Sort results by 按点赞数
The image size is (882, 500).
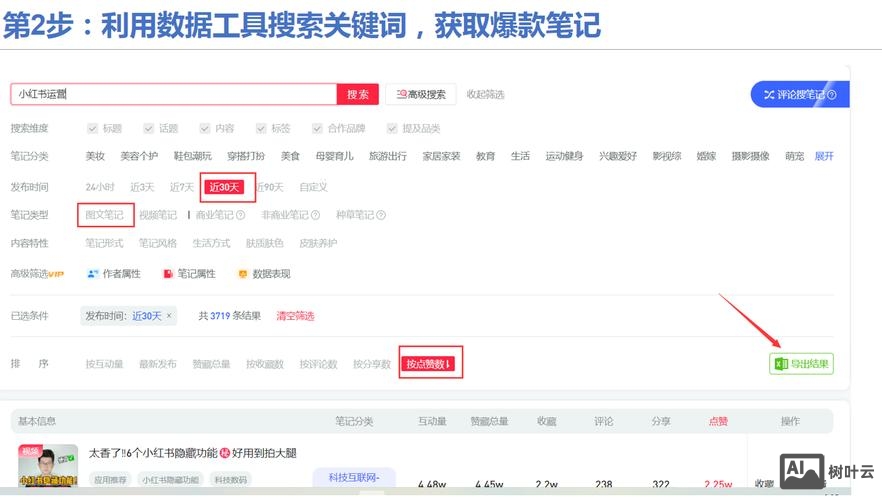pos(429,364)
